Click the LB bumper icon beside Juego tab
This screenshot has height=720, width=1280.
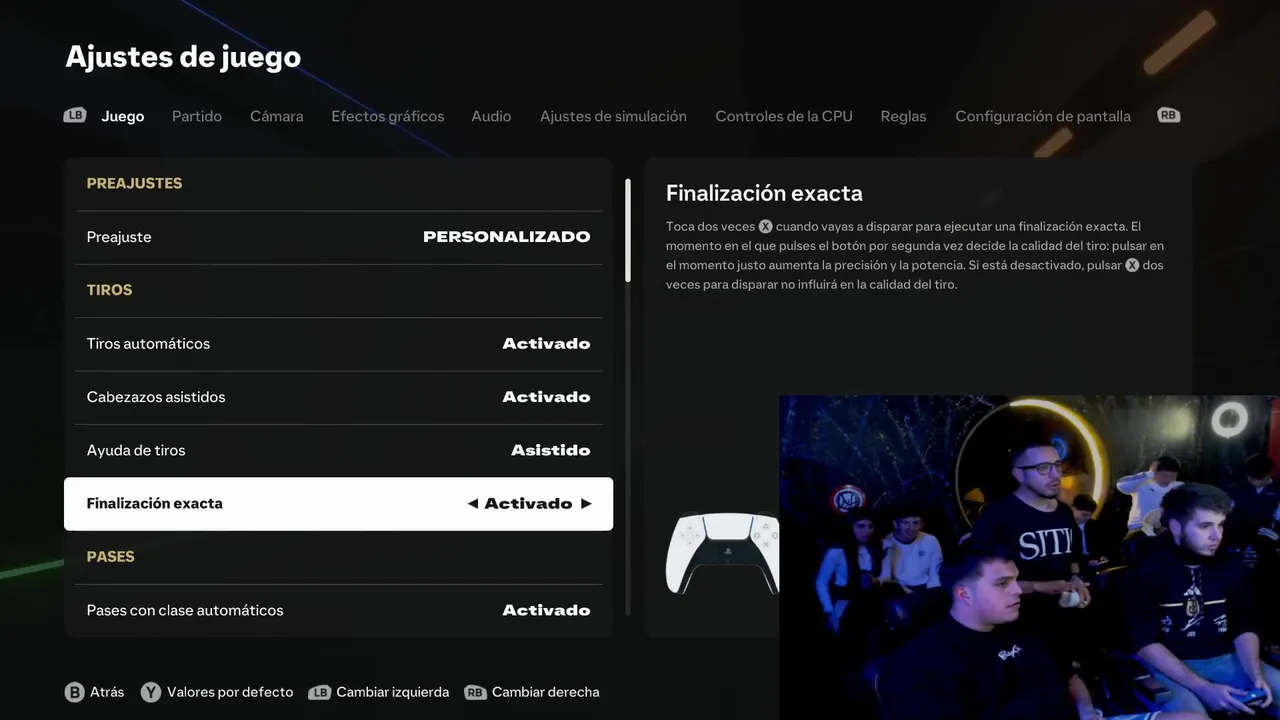(x=75, y=115)
